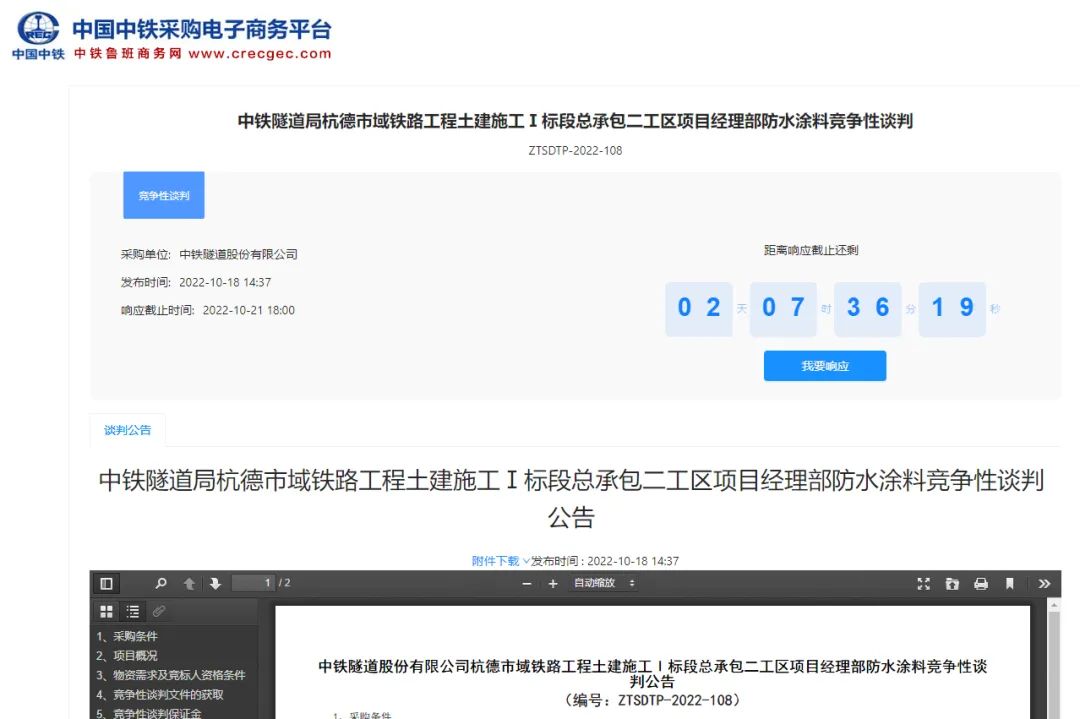Click the PDF viewer vertical scrollbar
This screenshot has height=719, width=1080.
click(1054, 660)
